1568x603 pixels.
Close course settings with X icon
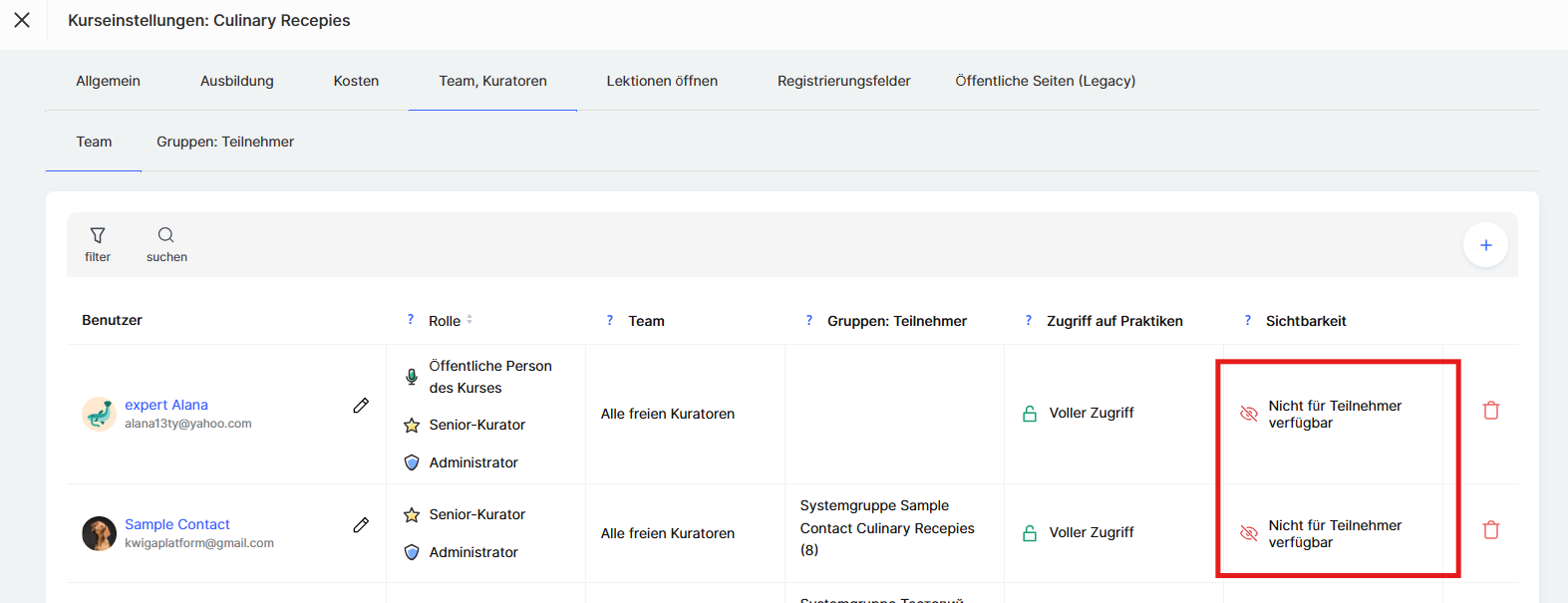pos(22,20)
